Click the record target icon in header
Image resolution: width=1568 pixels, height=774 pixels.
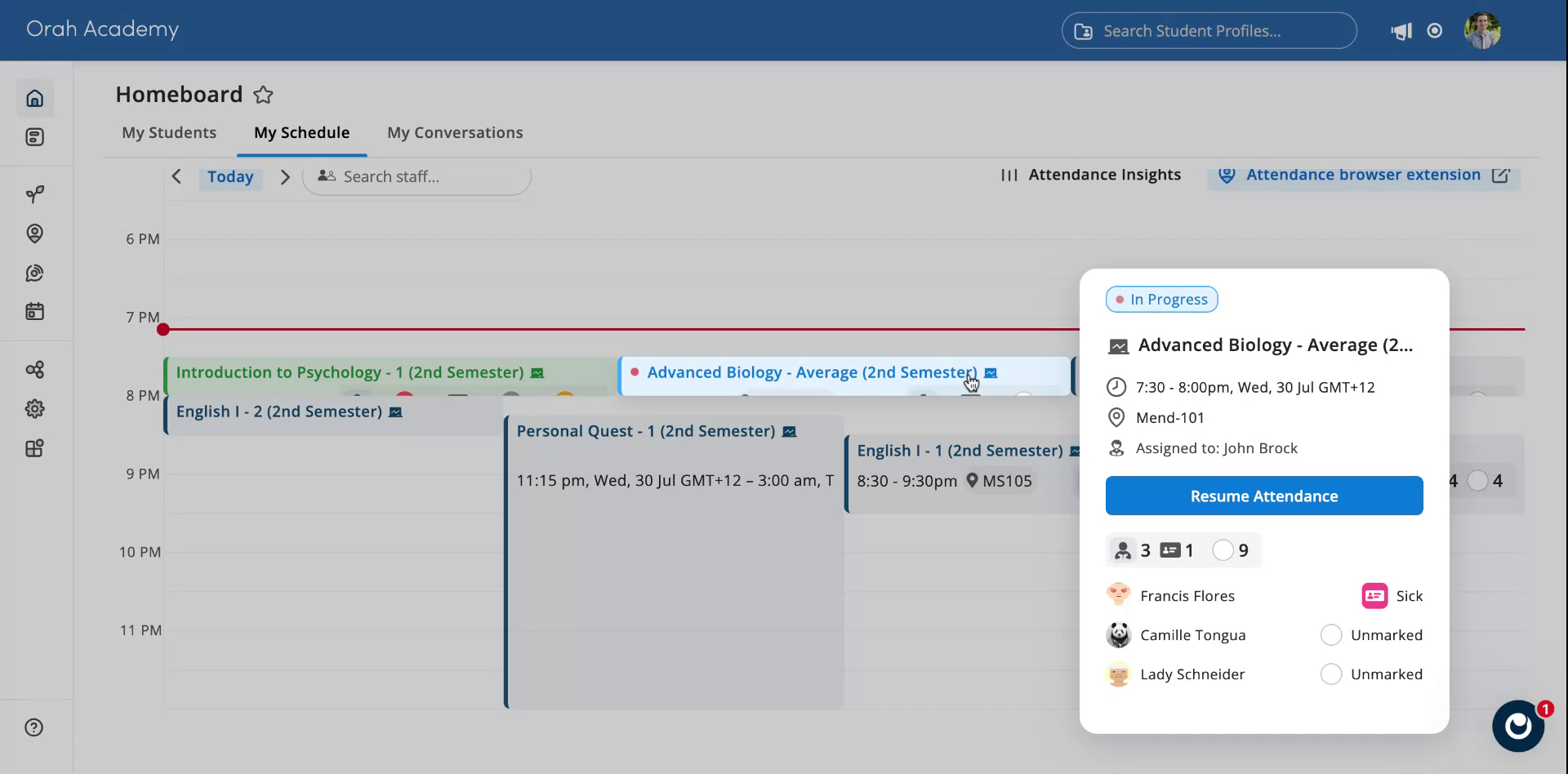(x=1435, y=30)
